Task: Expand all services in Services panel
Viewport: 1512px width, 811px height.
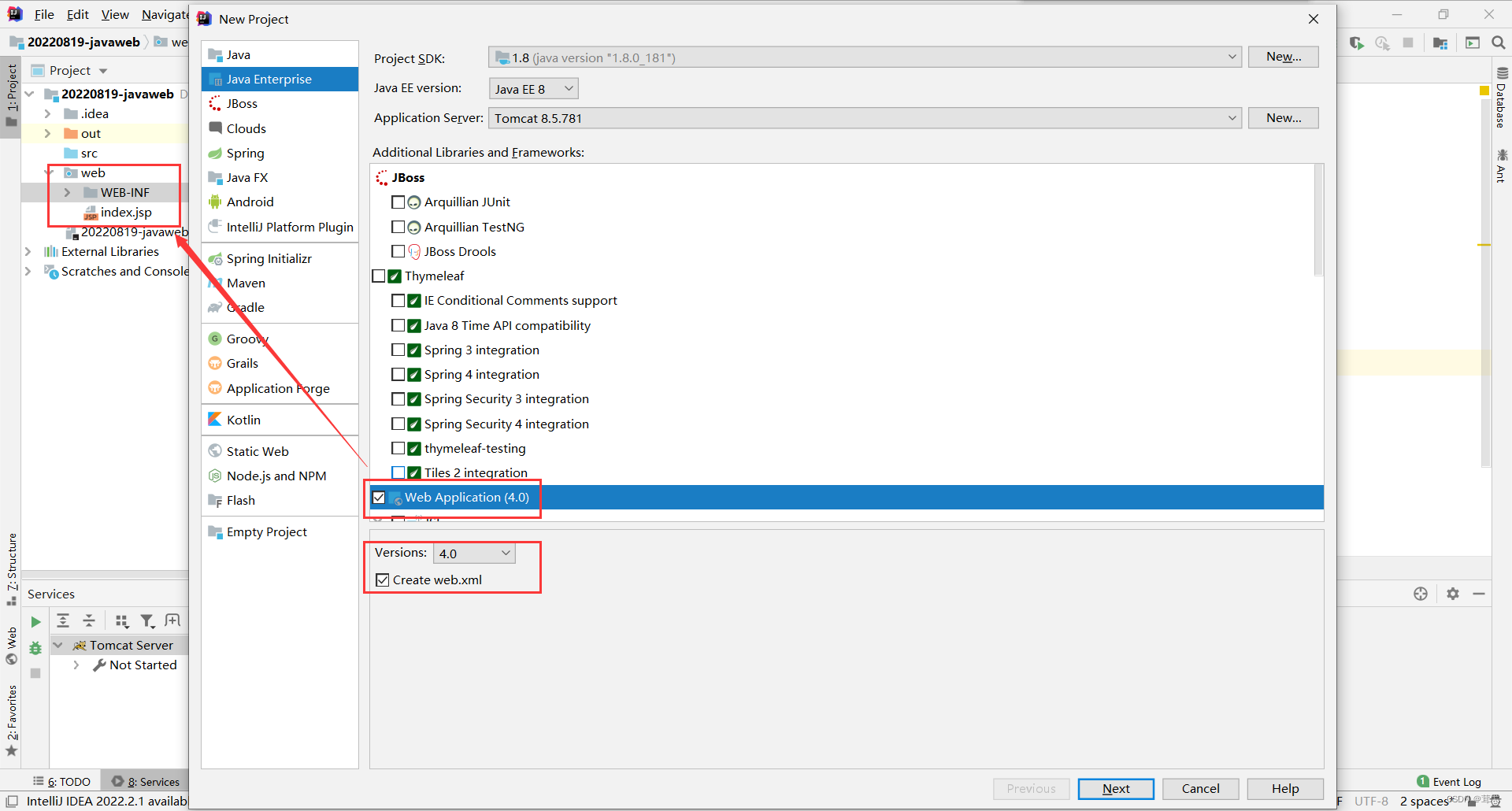Action: [63, 620]
